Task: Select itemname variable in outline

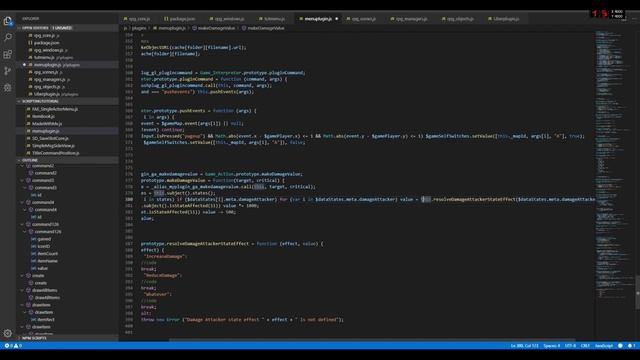Action: coord(67,261)
